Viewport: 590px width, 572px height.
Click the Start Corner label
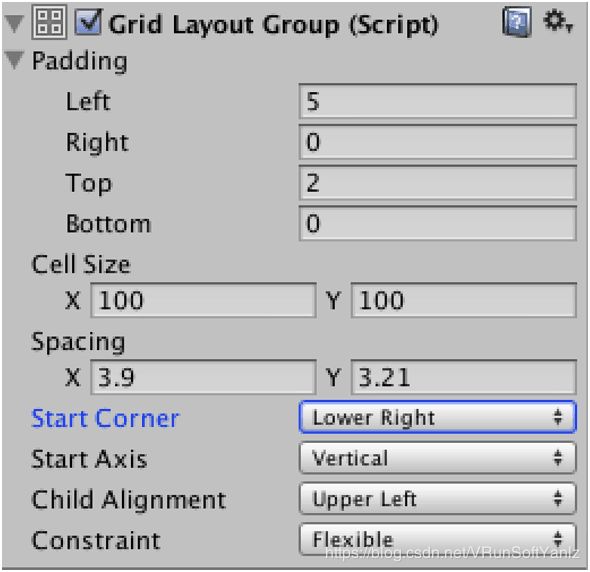tap(106, 418)
